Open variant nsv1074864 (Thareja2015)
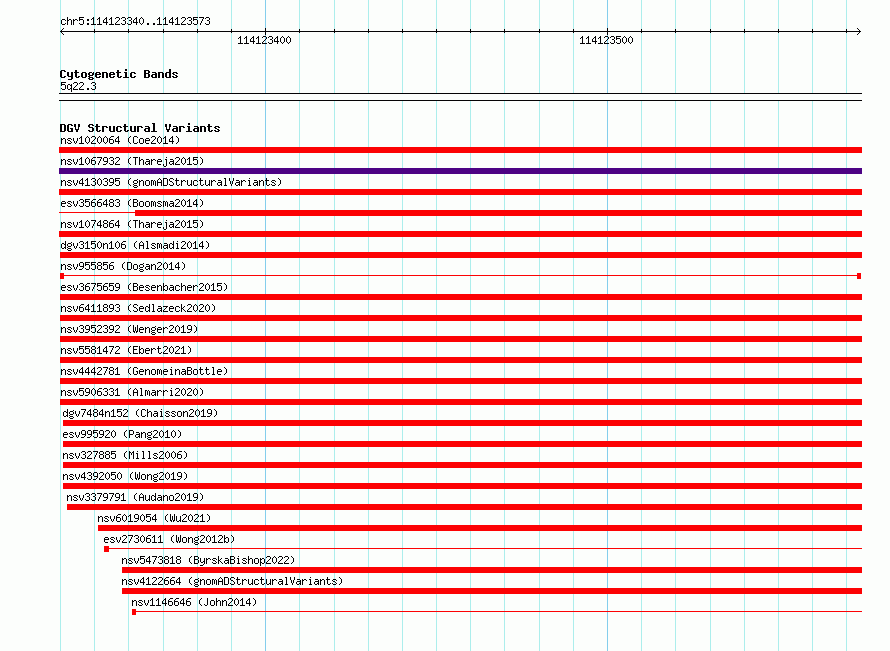The height and width of the screenshot is (651, 890). click(x=132, y=224)
